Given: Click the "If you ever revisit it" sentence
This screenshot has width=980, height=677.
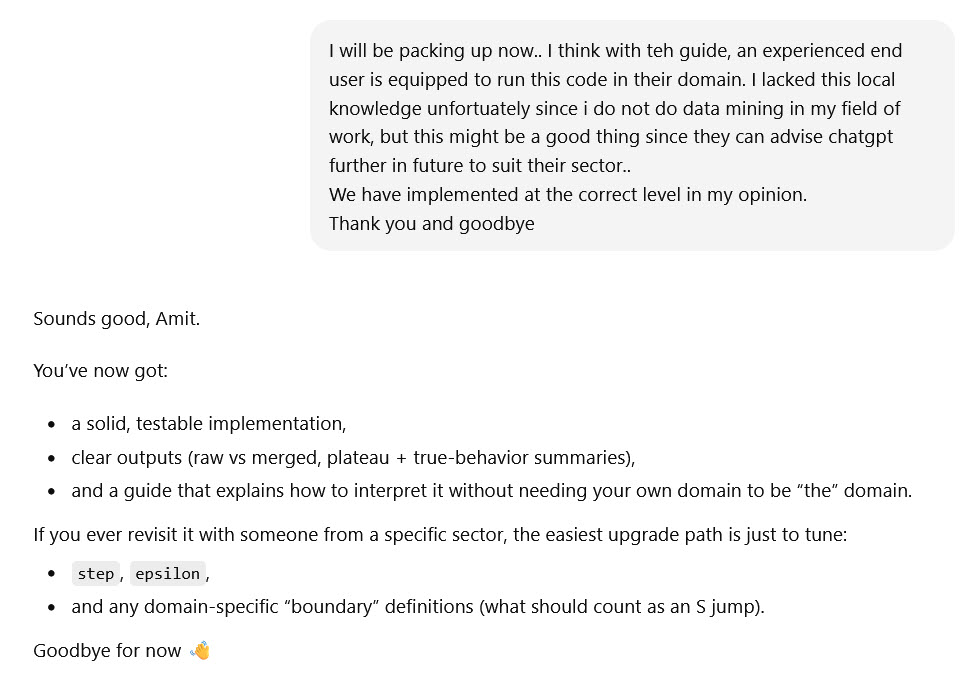Looking at the screenshot, I should click(x=440, y=535).
